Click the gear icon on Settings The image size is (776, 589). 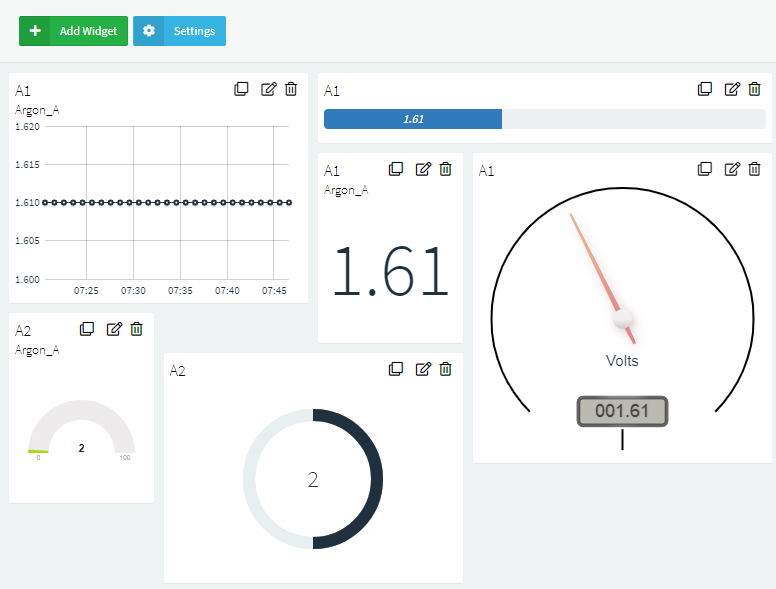click(x=148, y=31)
